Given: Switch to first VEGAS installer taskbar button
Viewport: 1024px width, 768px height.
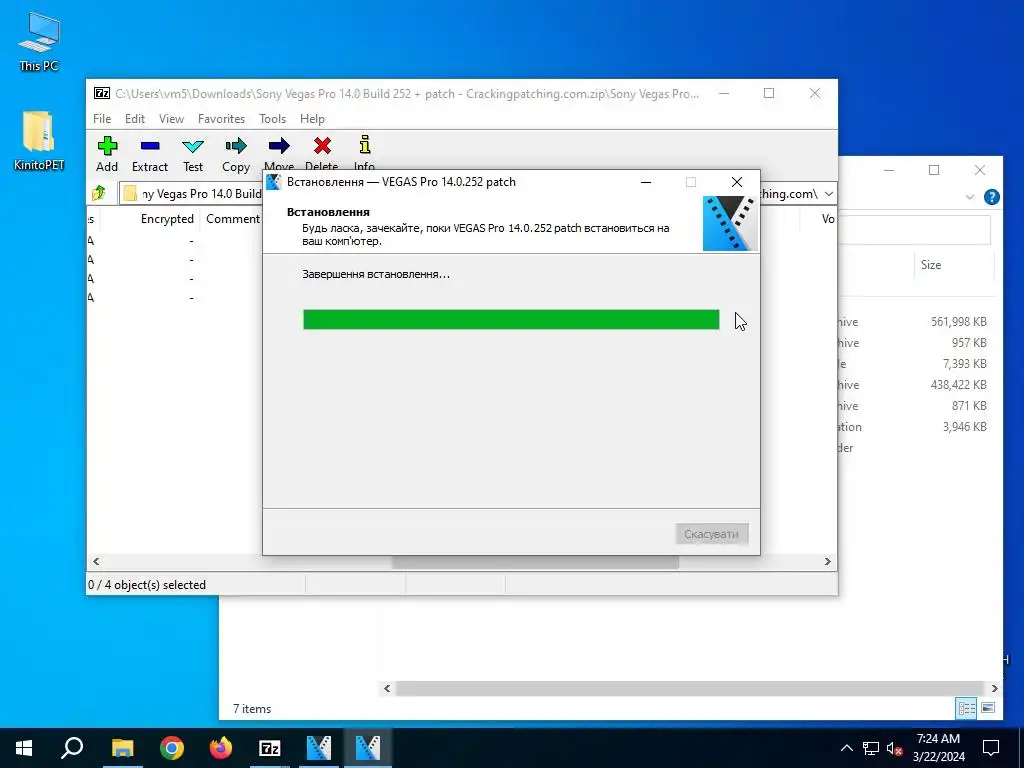Looking at the screenshot, I should [x=319, y=748].
